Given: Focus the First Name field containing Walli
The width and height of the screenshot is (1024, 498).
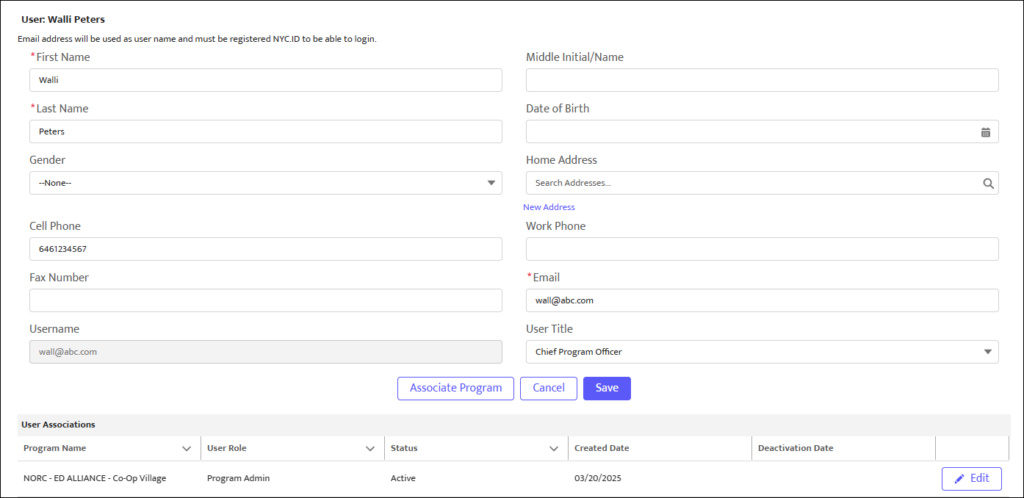Looking at the screenshot, I should (x=266, y=80).
